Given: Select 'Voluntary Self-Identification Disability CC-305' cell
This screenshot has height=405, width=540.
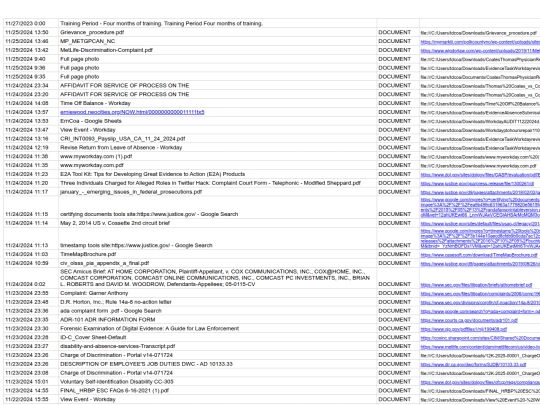Looking at the screenshot, I should pyautogui.click(x=217, y=382).
